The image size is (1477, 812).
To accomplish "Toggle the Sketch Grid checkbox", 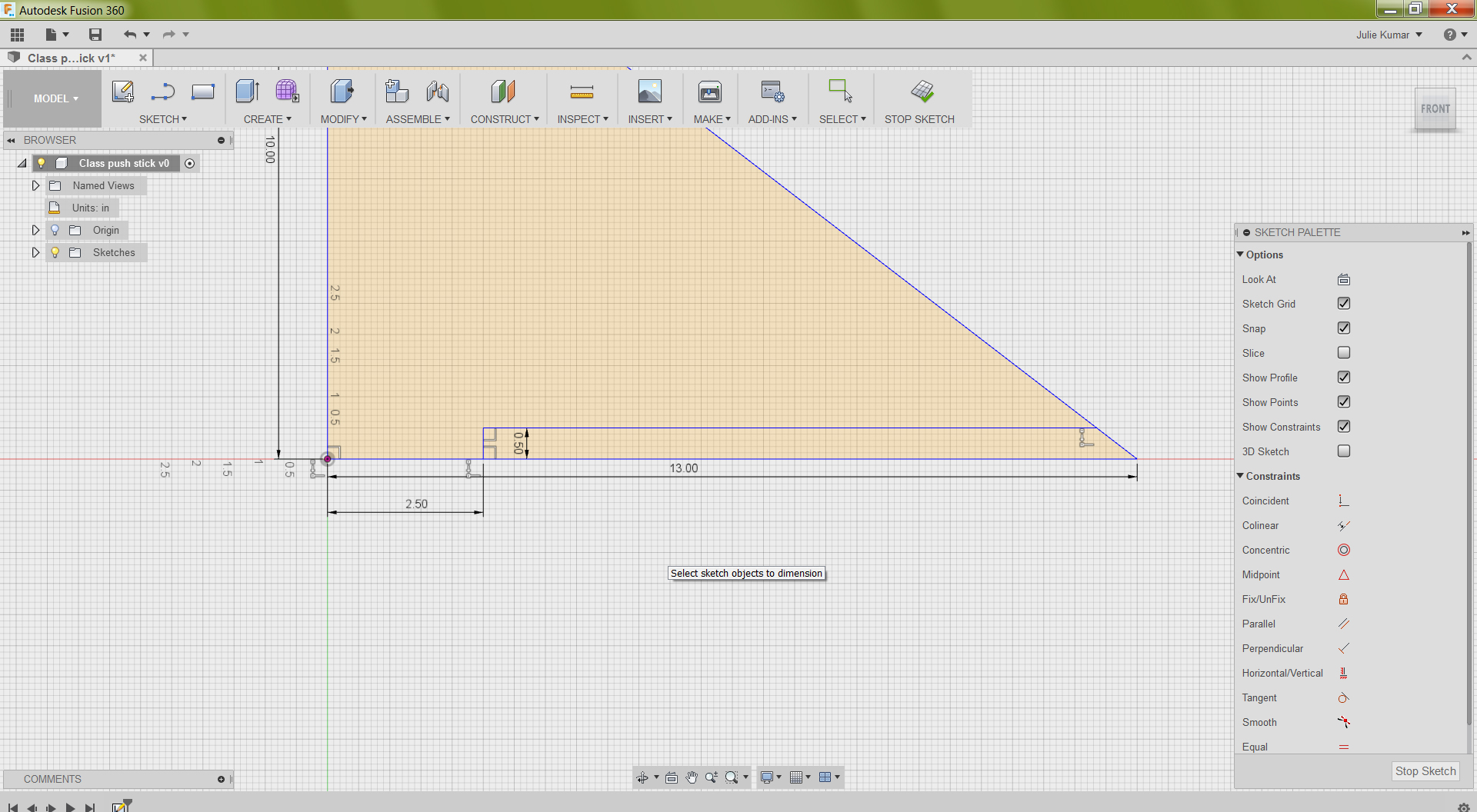I will [x=1344, y=304].
